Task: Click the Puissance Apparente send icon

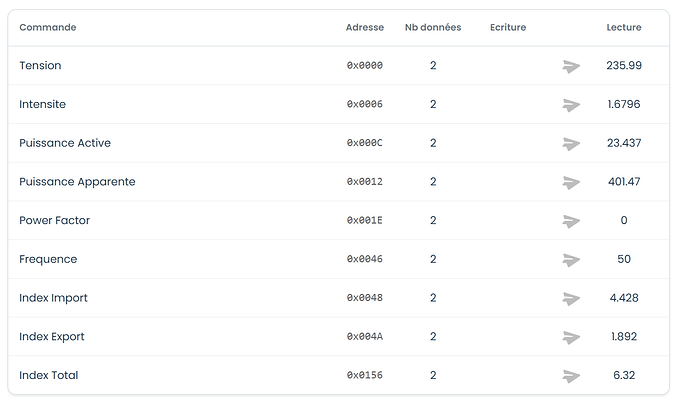Action: (571, 183)
